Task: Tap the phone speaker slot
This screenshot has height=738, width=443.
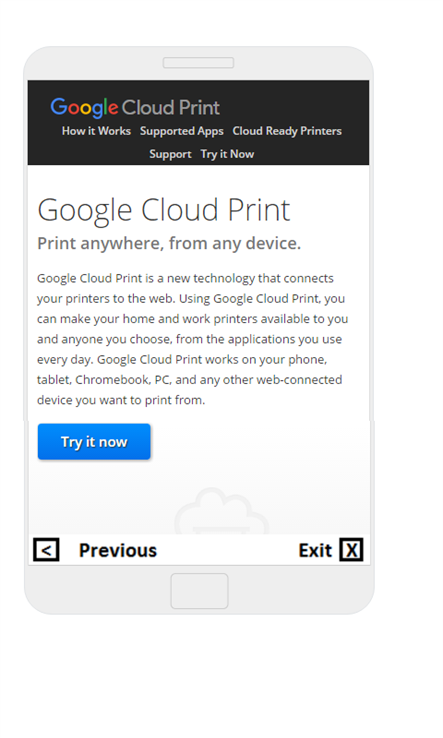Action: [198, 63]
